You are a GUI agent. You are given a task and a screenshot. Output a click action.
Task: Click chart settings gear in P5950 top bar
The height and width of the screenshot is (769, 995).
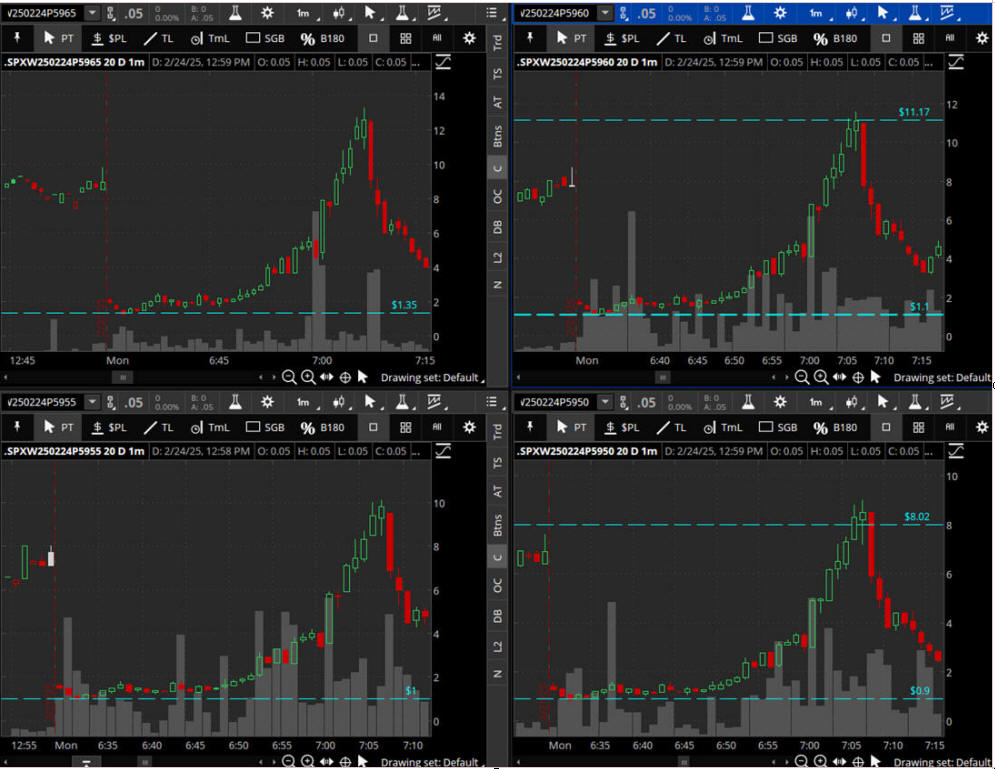tap(780, 402)
